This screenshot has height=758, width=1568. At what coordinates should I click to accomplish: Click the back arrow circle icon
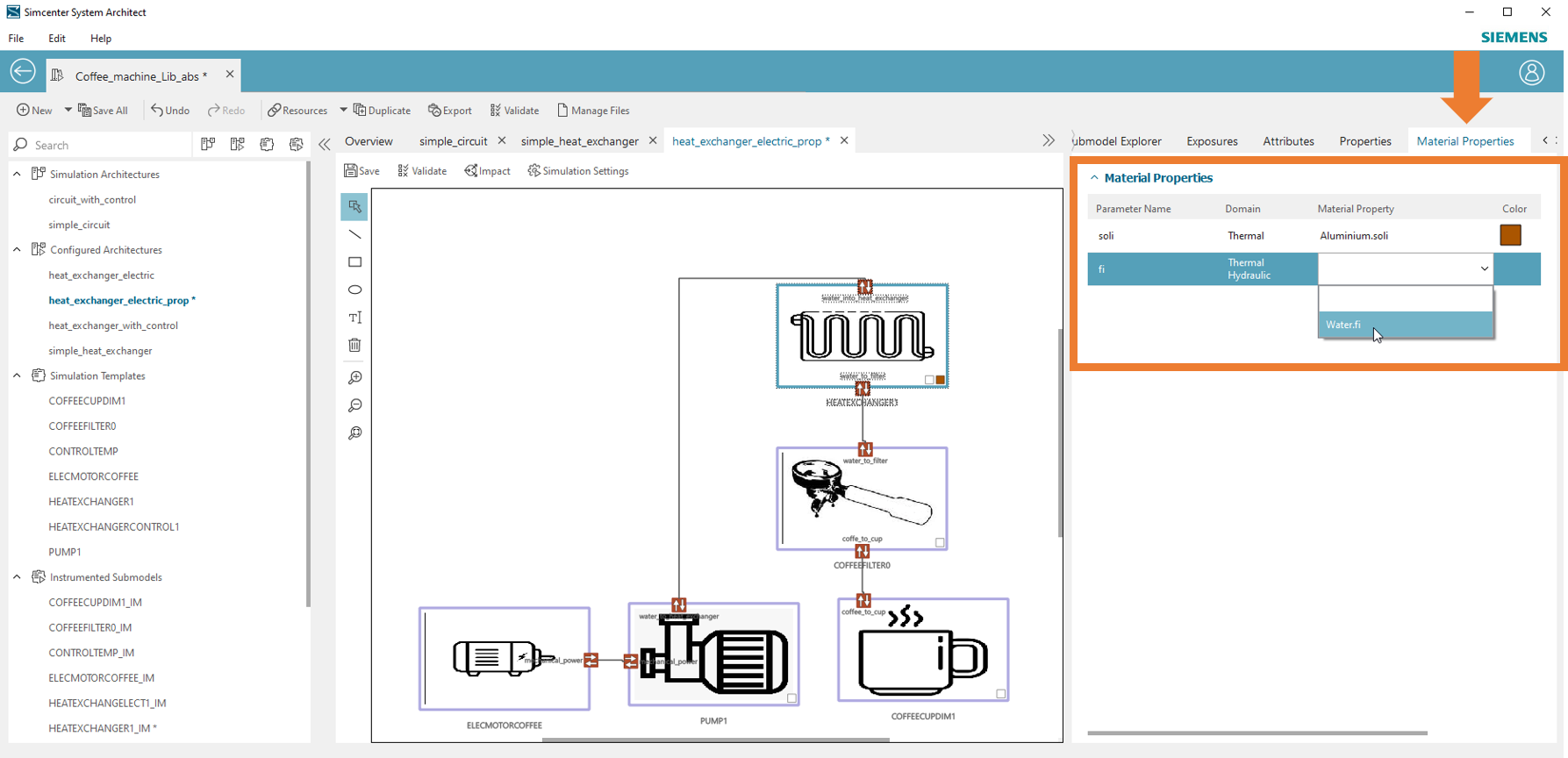(x=23, y=72)
